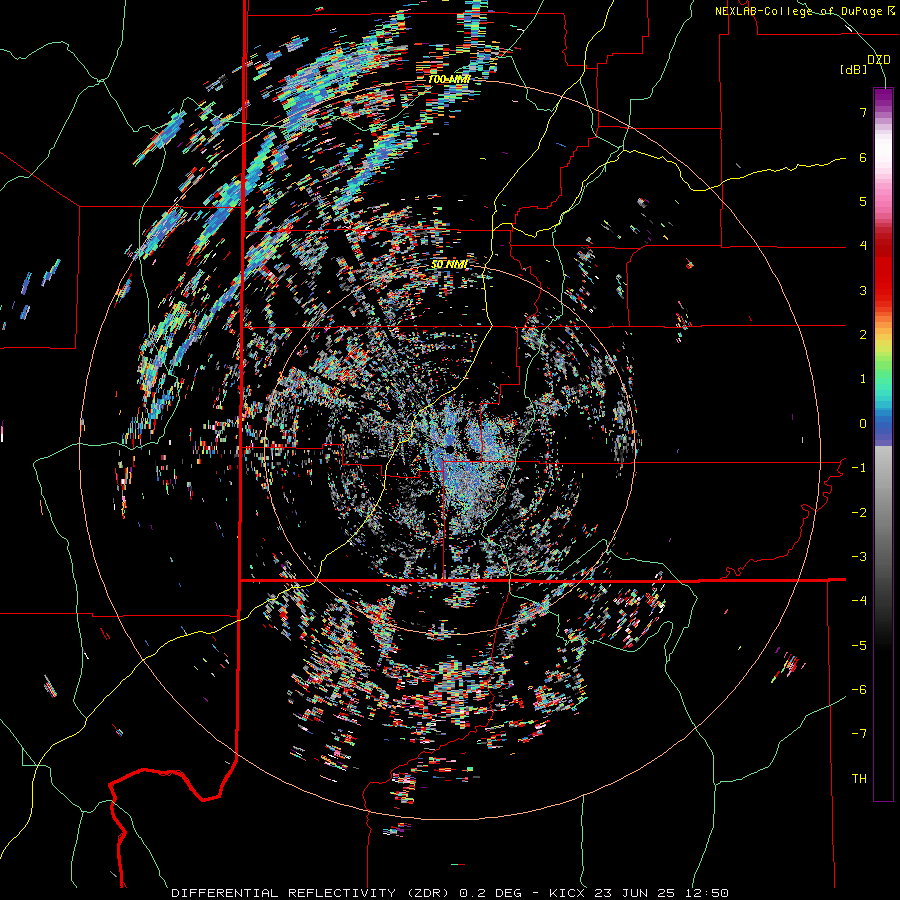
Task: Click the positive 4 scale label
Action: [x=863, y=246]
